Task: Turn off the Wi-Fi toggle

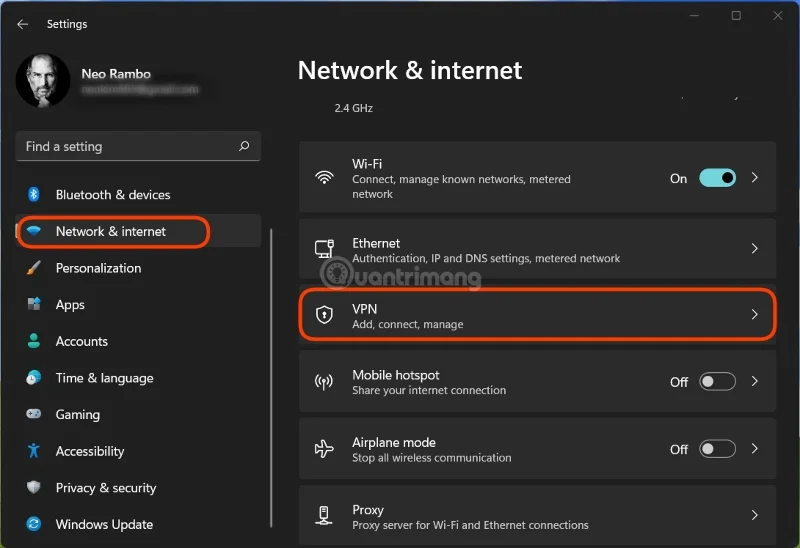Action: pos(717,178)
